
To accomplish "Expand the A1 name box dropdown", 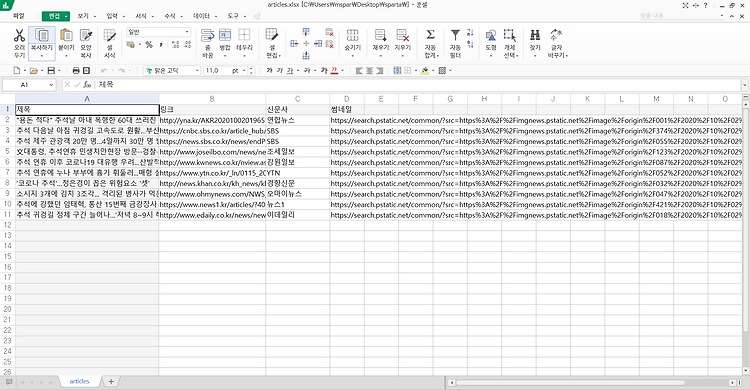I will (x=51, y=85).
